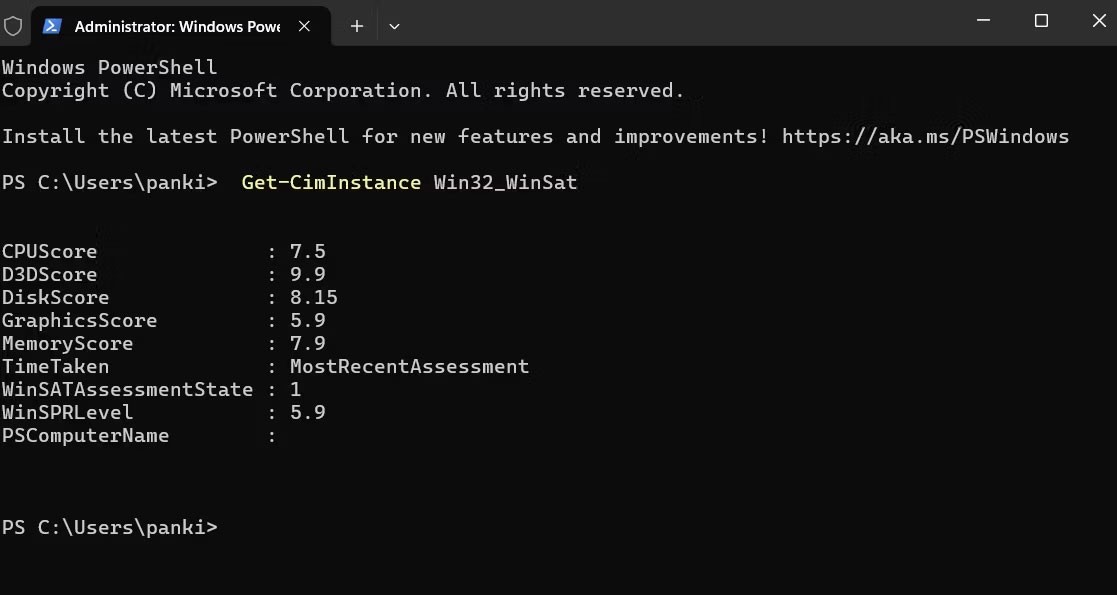Screen dimensions: 1117x595
Task: Close the terminal window
Action: click(1097, 21)
